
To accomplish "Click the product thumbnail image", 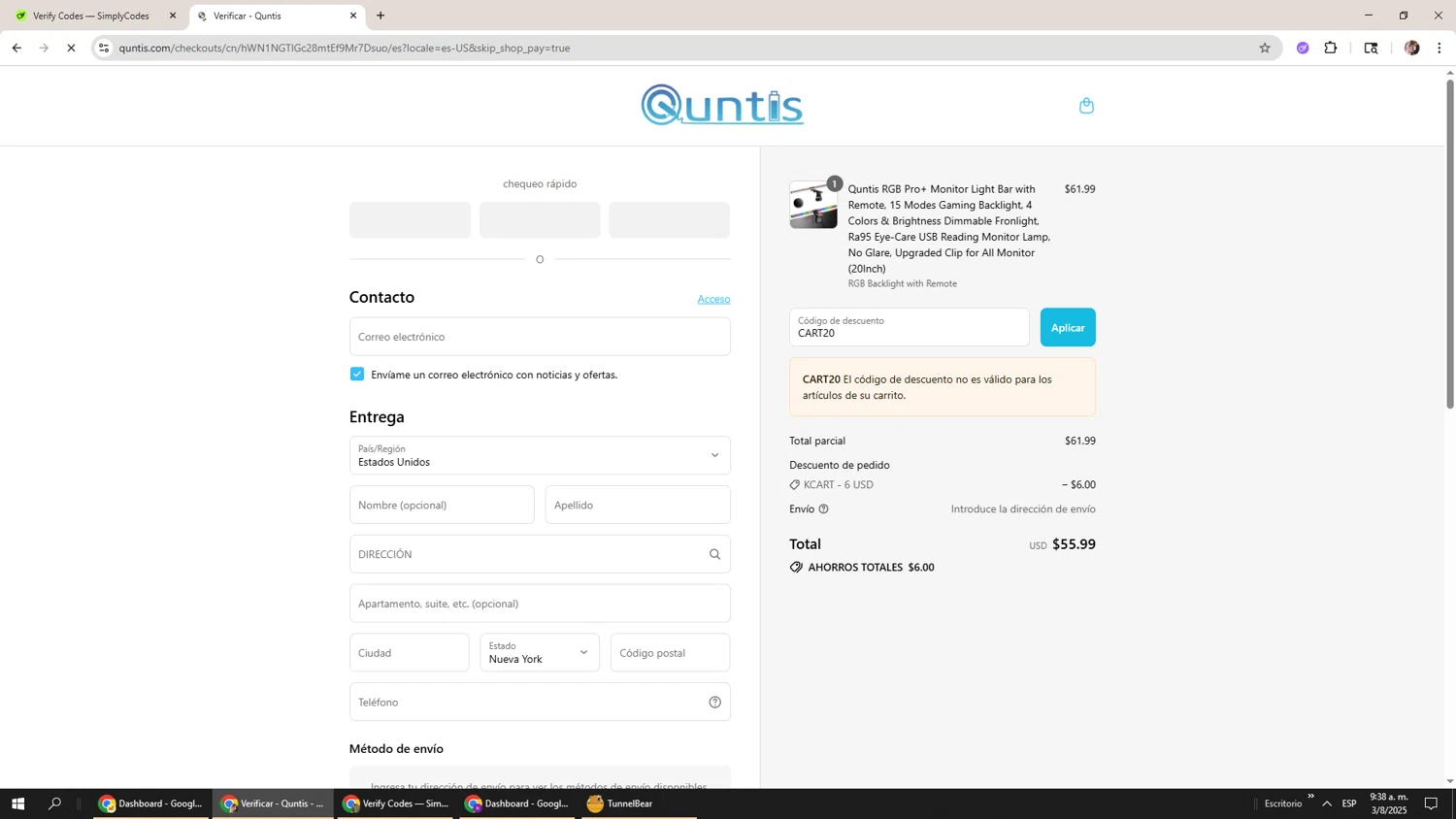I will 813,205.
